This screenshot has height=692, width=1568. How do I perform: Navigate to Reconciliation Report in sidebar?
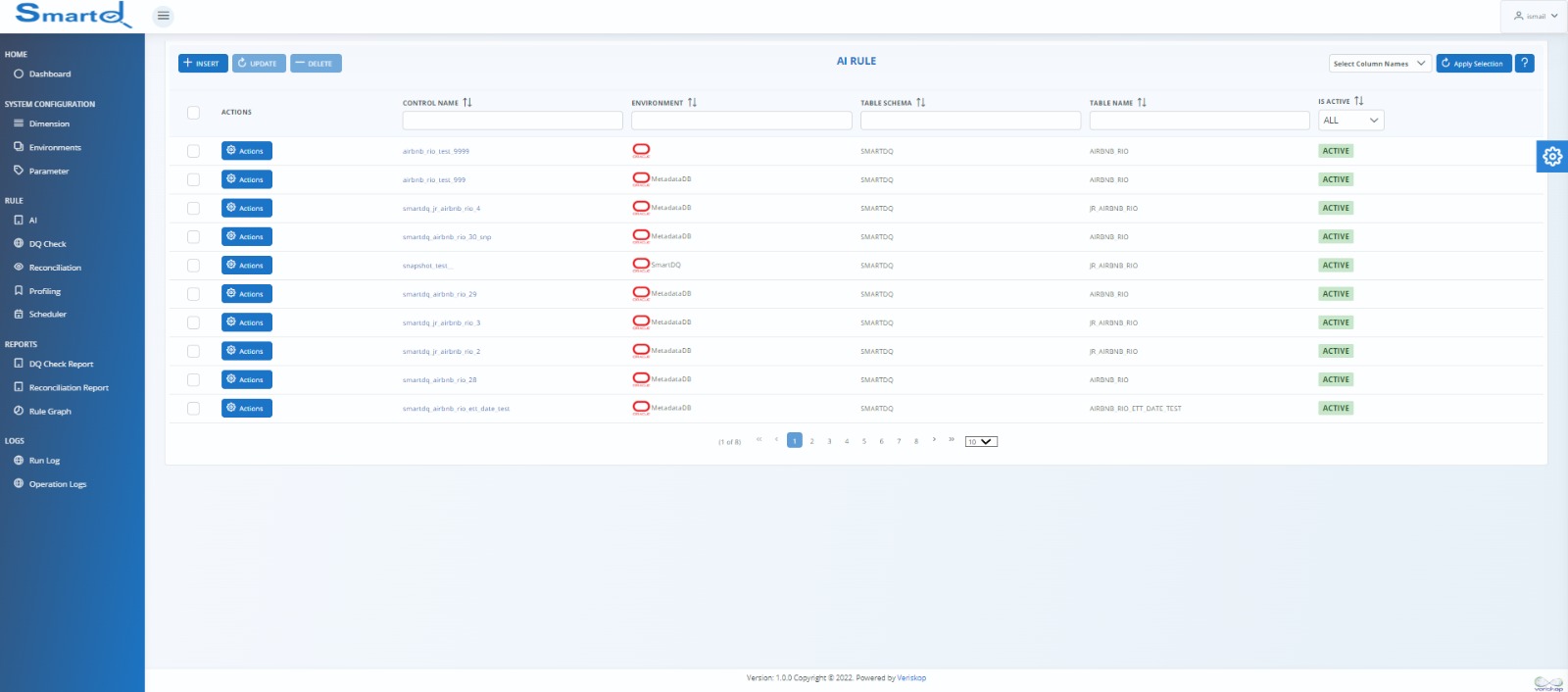click(x=69, y=388)
